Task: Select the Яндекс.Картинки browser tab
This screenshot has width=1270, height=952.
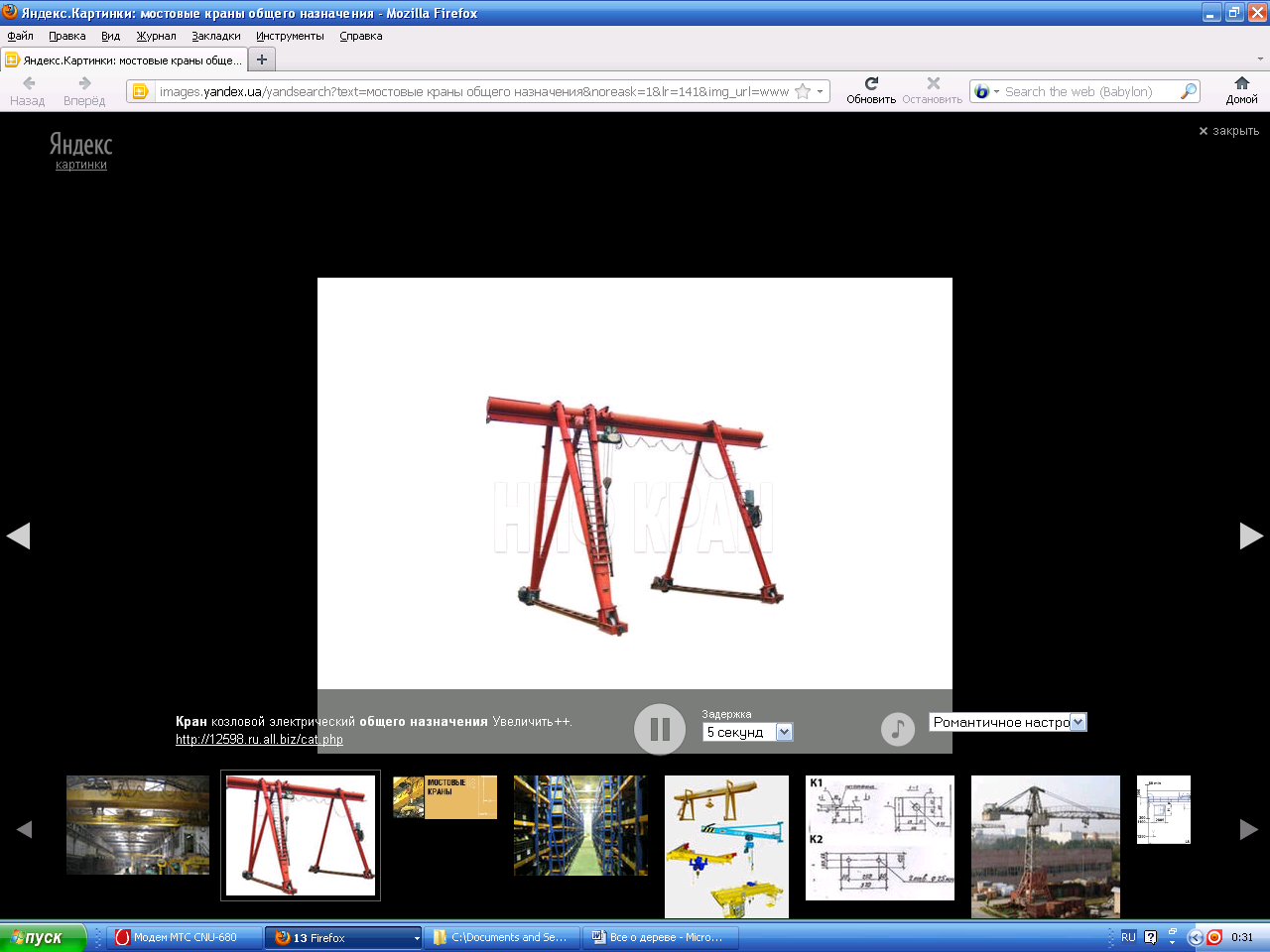Action: tap(123, 59)
